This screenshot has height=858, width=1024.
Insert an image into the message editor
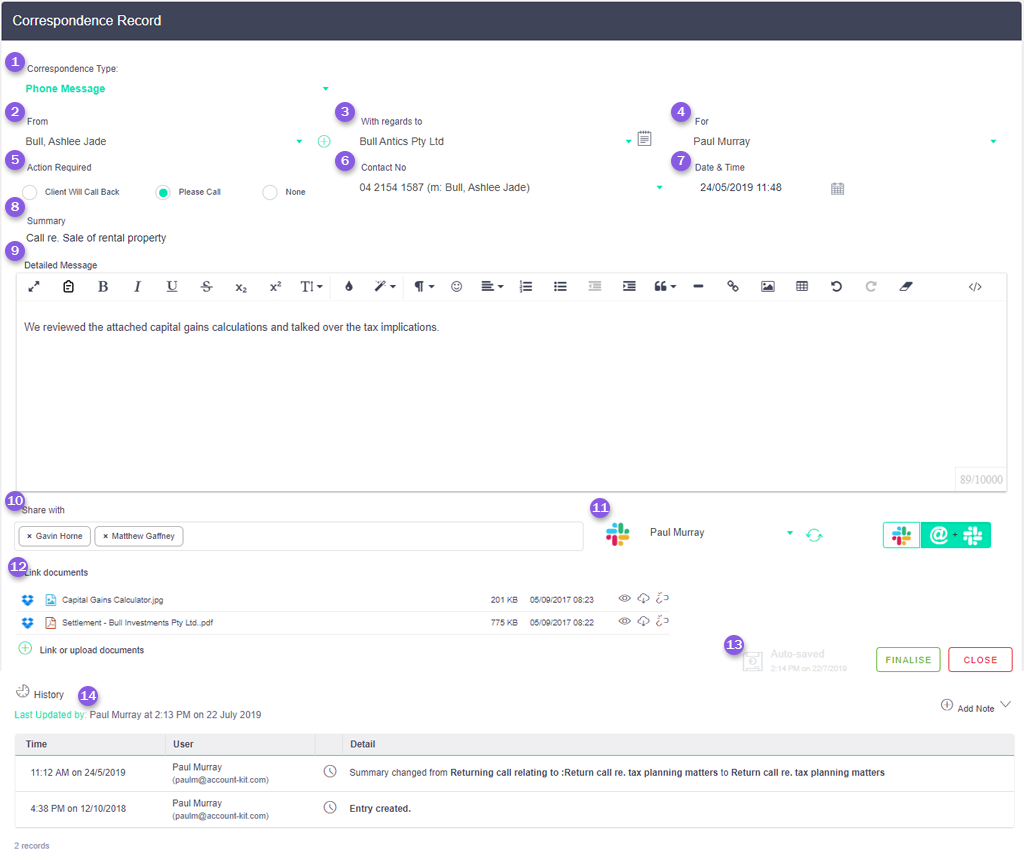pyautogui.click(x=767, y=286)
